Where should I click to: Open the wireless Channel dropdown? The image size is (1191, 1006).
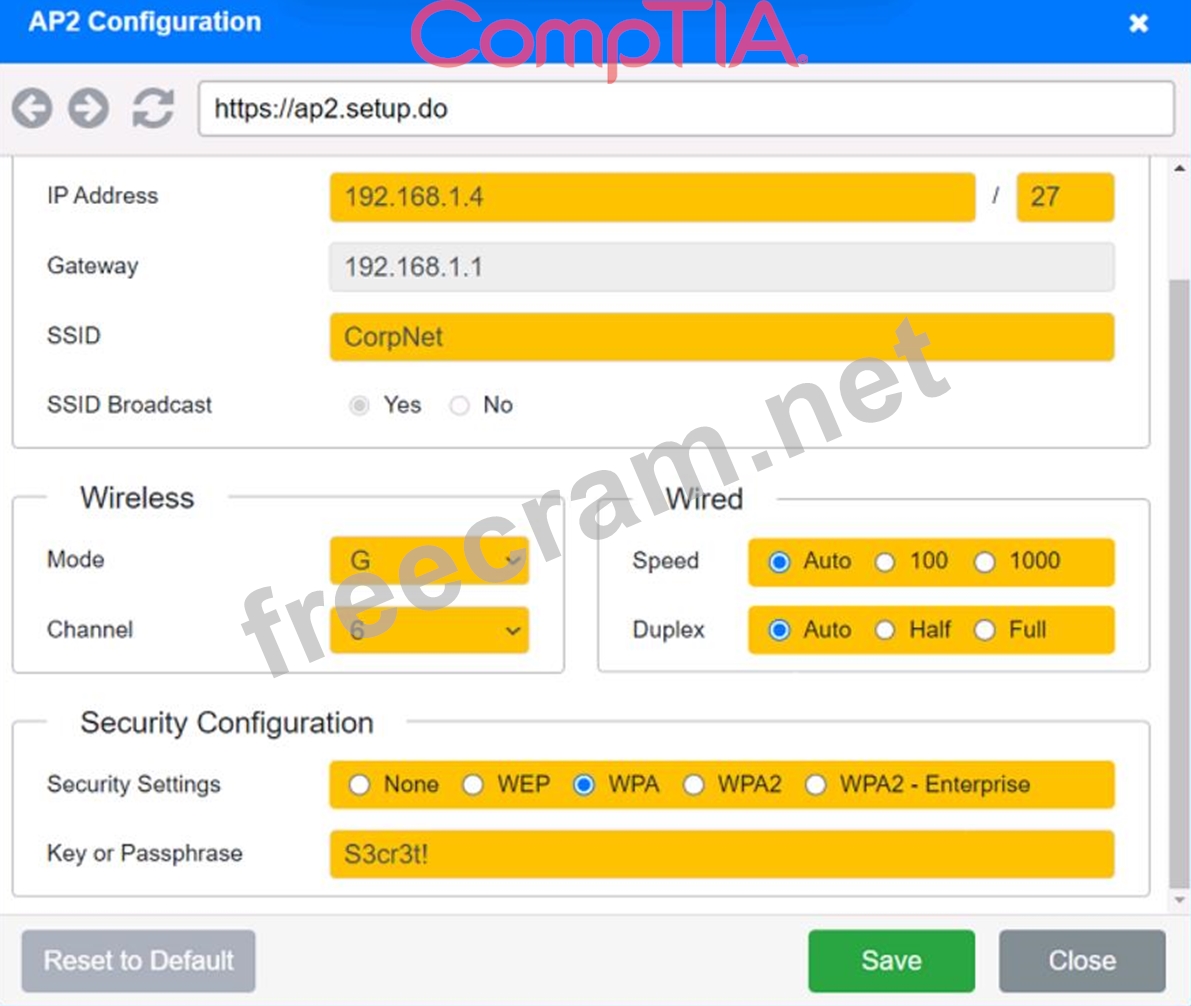(429, 630)
